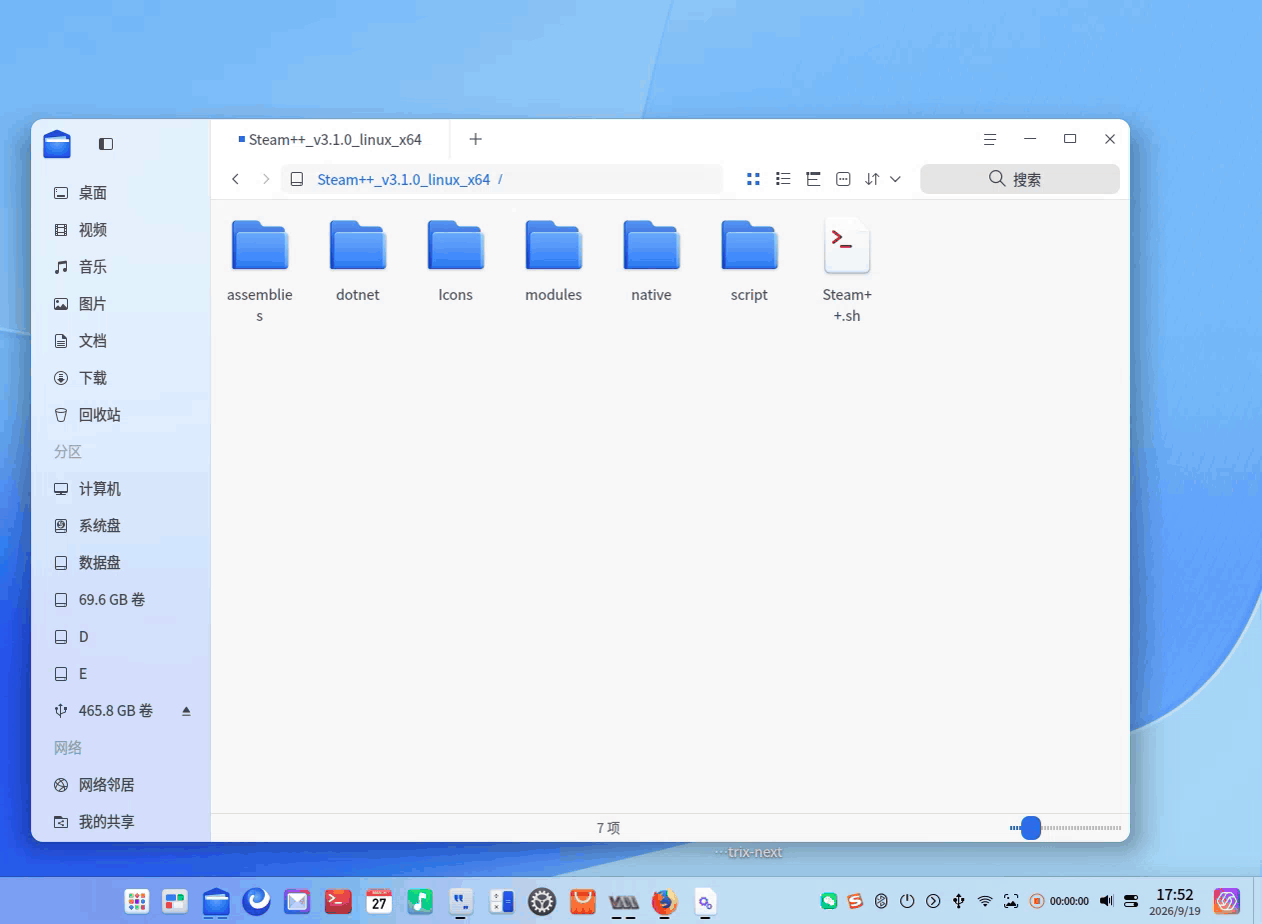
Task: Select the script folder
Action: coord(750,260)
